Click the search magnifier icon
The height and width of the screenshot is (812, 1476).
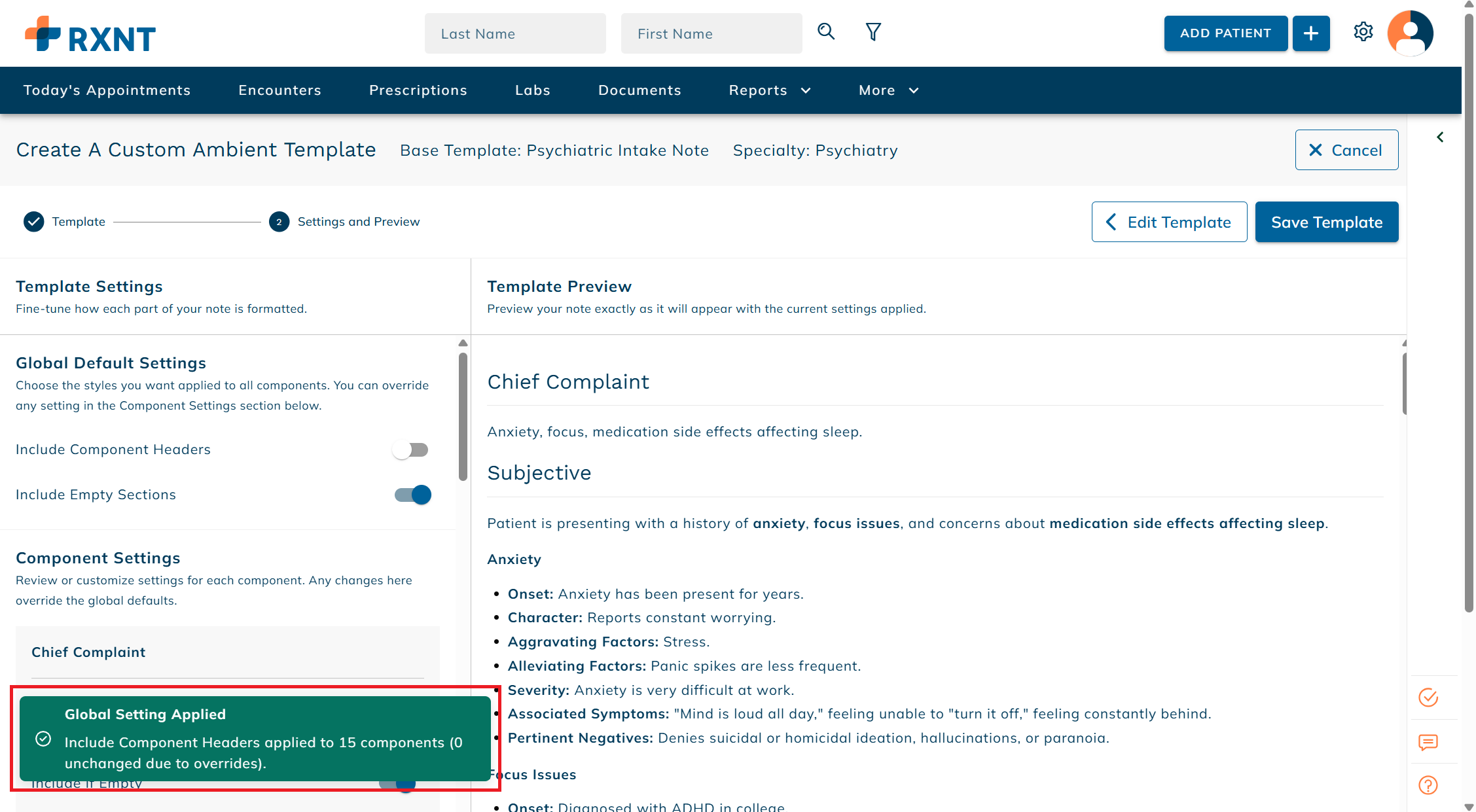[826, 32]
